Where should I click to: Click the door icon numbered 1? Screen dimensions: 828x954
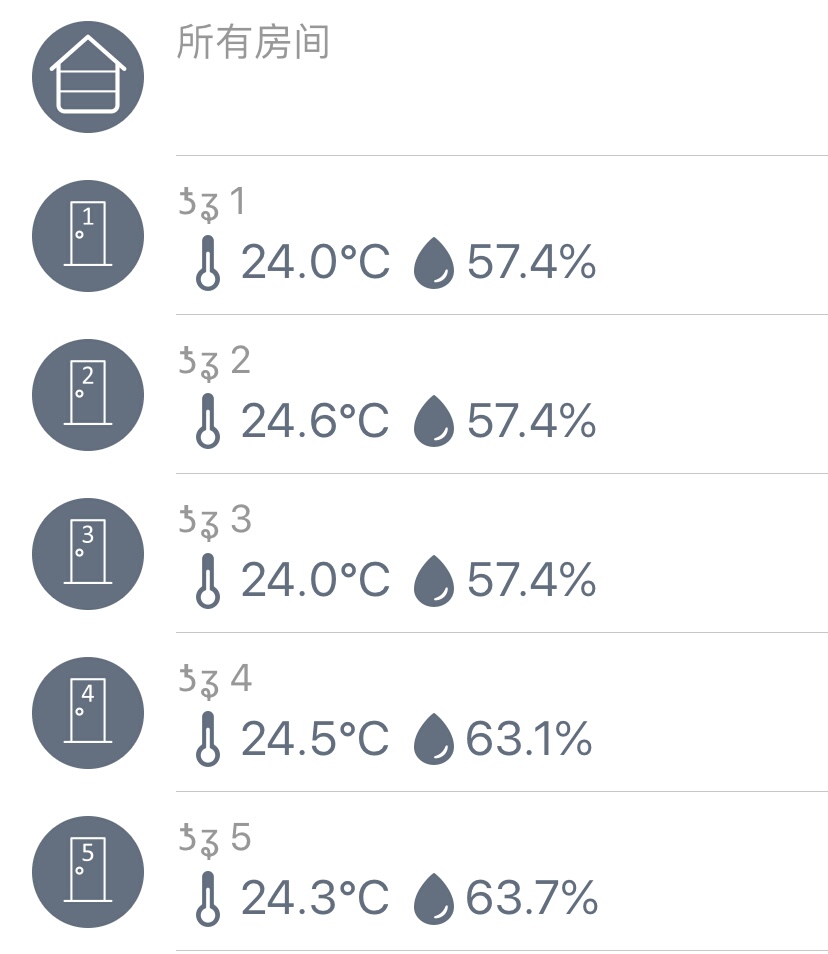pos(88,236)
